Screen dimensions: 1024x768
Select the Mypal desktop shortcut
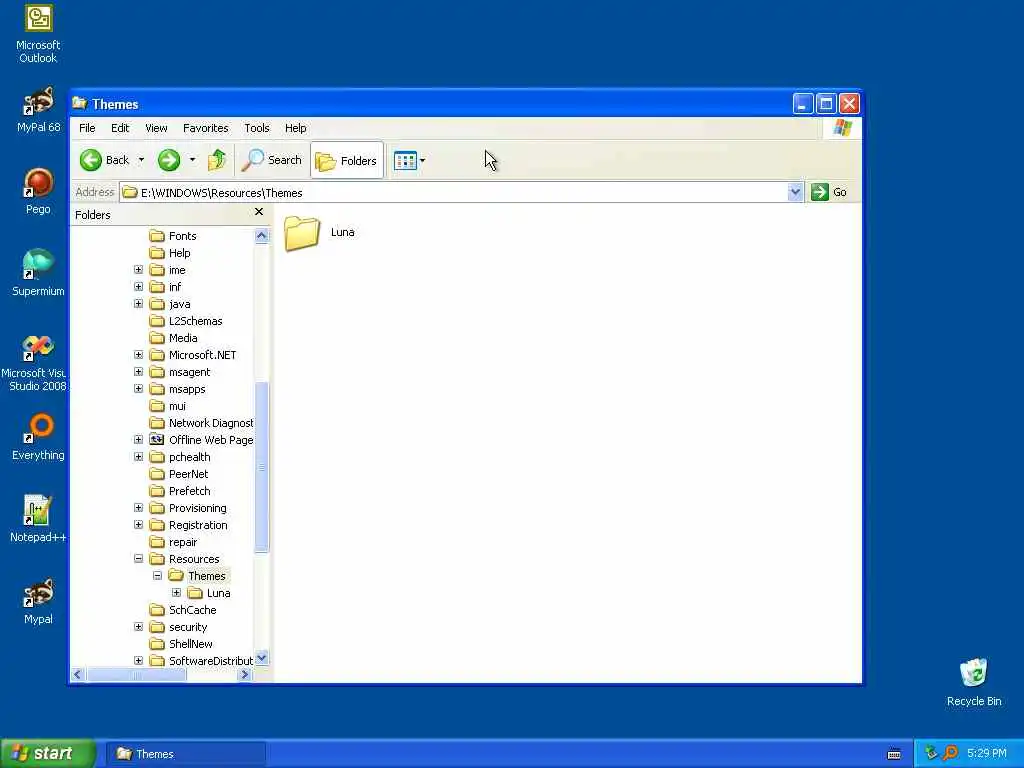[x=38, y=601]
